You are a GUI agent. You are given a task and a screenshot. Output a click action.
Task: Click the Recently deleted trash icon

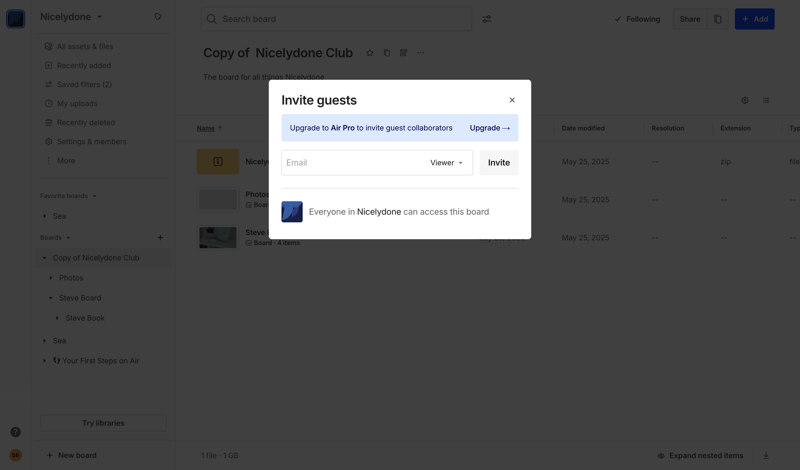point(48,122)
